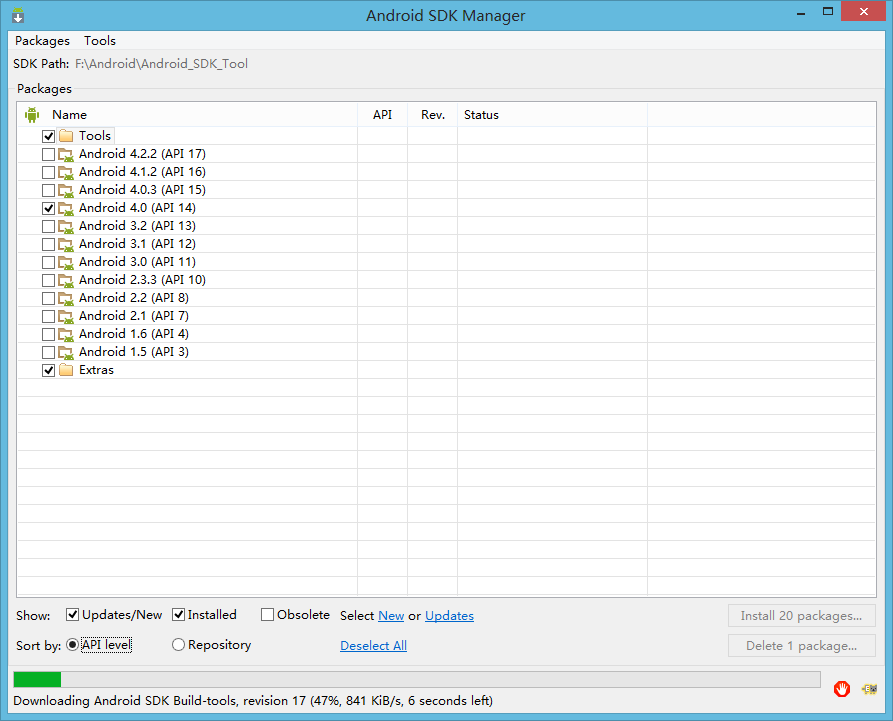Select the Repository sort radio button
The height and width of the screenshot is (721, 893).
178,645
